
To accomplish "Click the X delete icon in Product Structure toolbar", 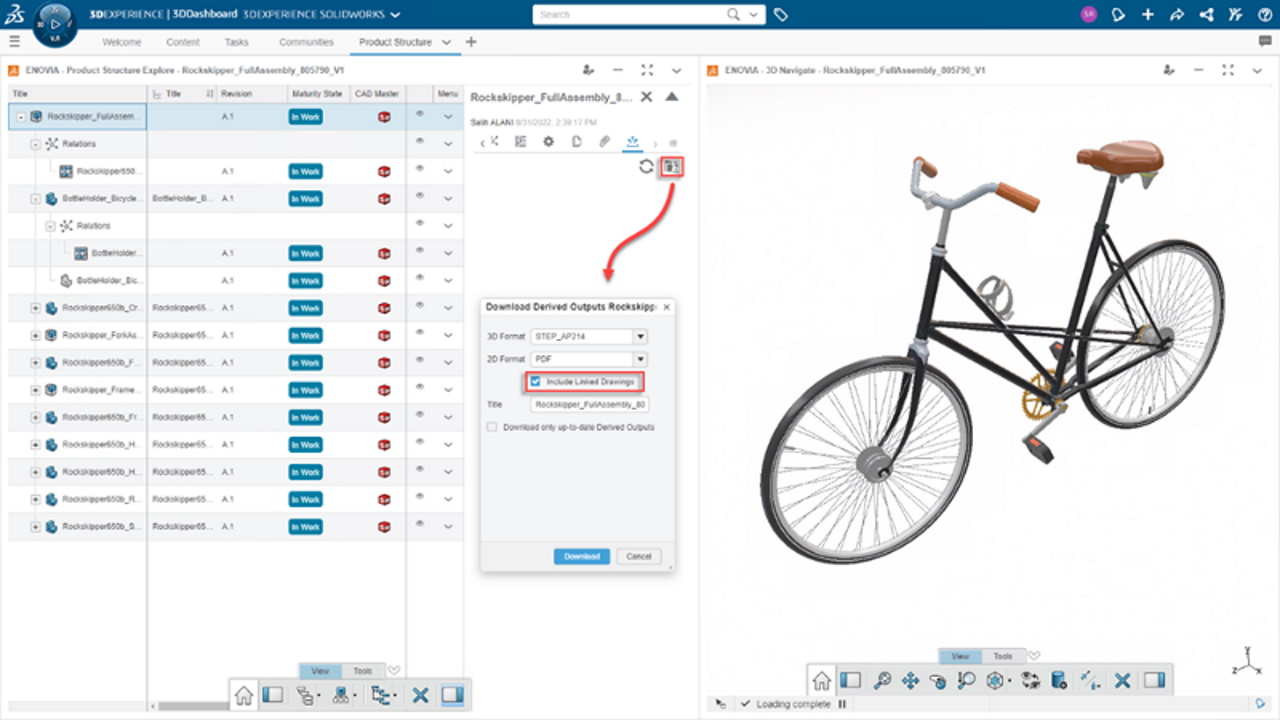I will [x=420, y=695].
